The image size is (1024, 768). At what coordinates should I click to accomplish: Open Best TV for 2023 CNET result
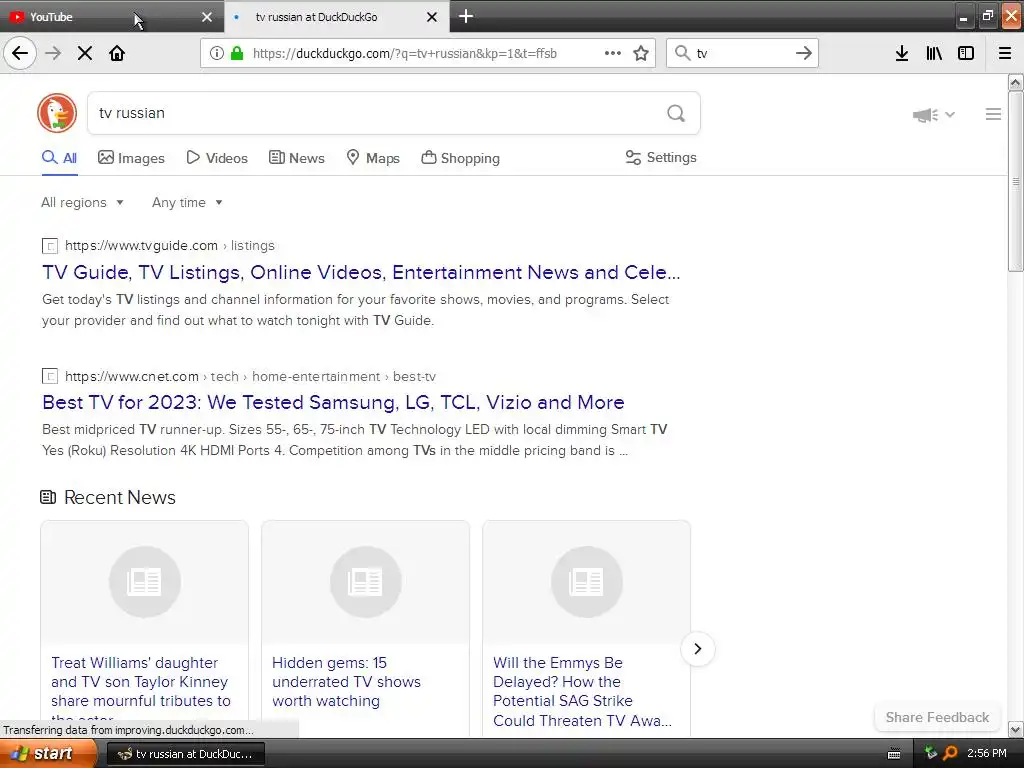point(333,402)
